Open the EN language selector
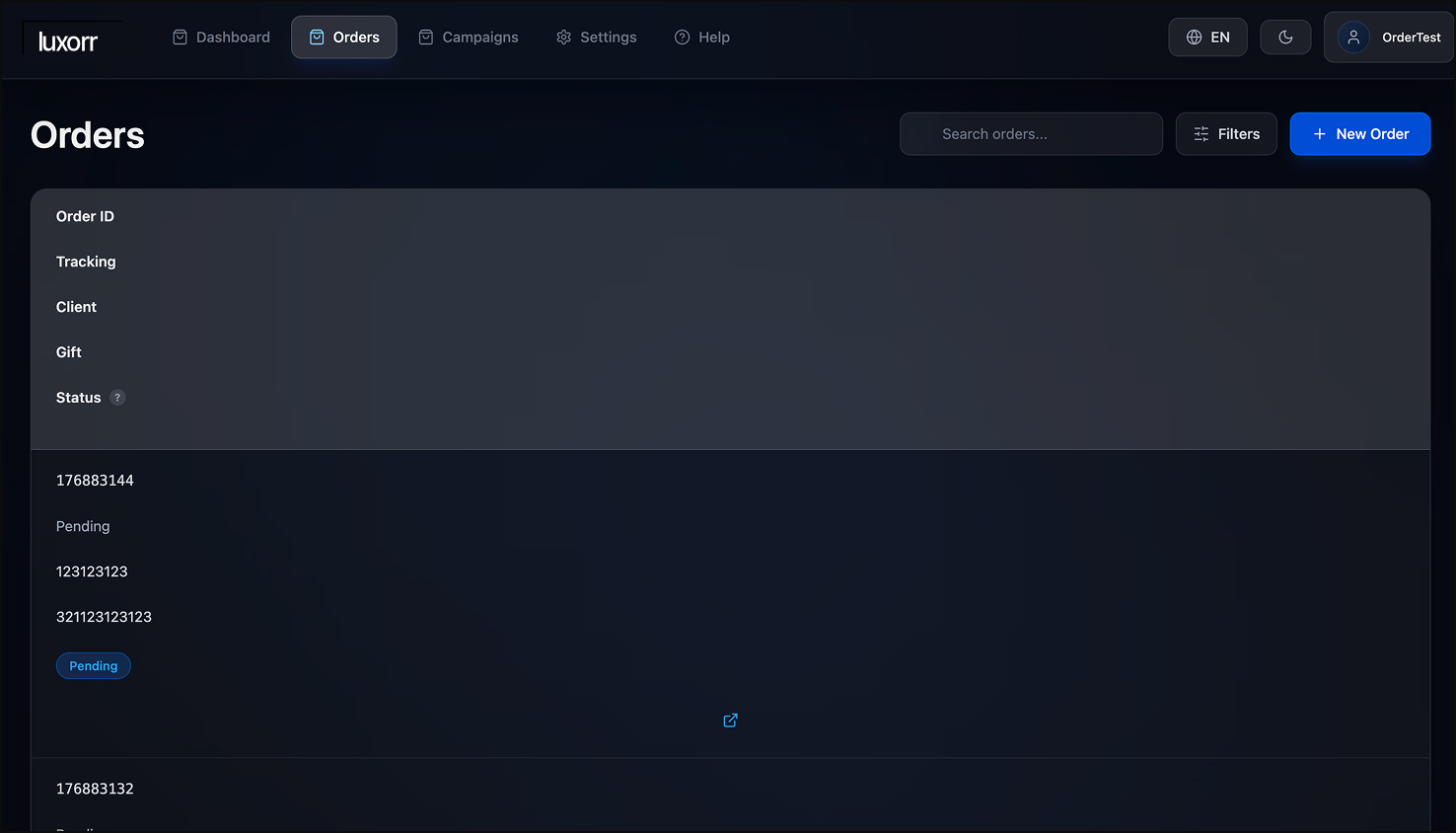1456x833 pixels. pos(1207,38)
